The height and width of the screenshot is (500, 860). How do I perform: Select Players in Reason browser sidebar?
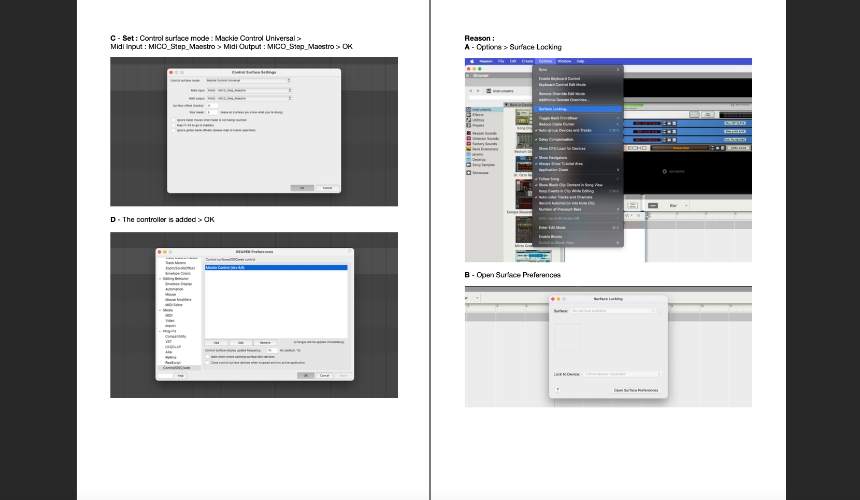478,125
